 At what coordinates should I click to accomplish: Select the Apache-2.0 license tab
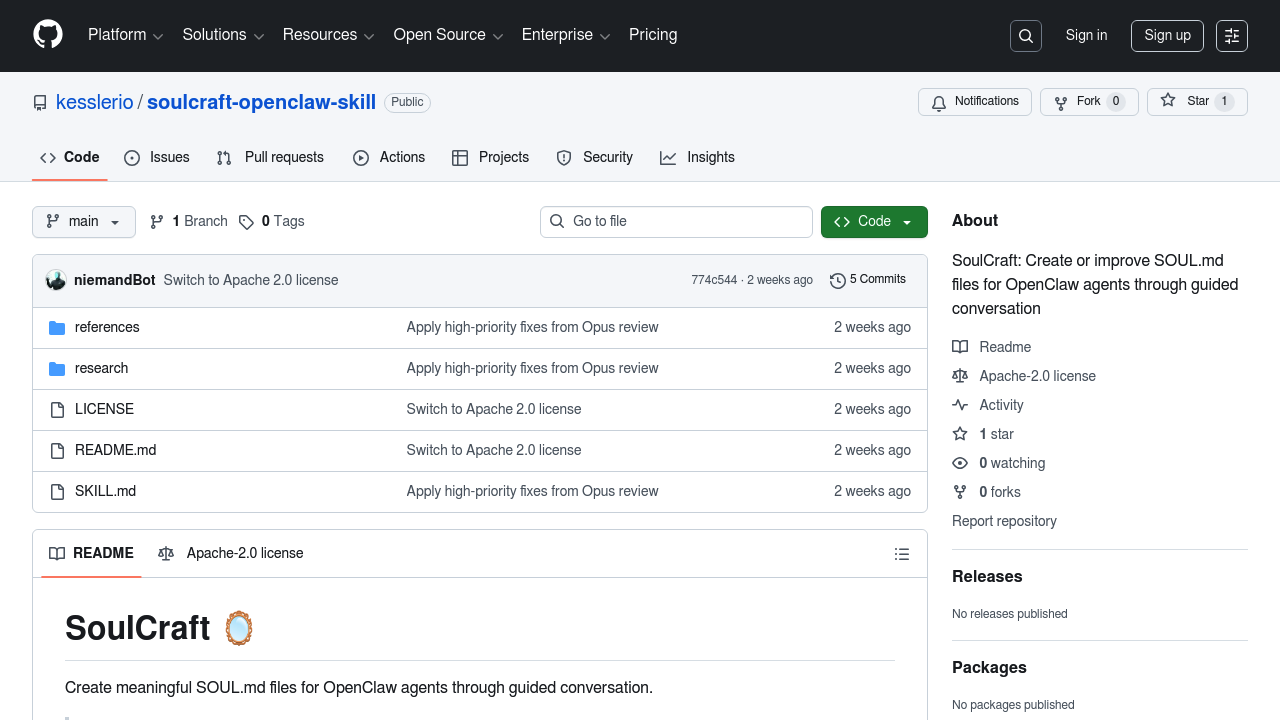tap(231, 554)
